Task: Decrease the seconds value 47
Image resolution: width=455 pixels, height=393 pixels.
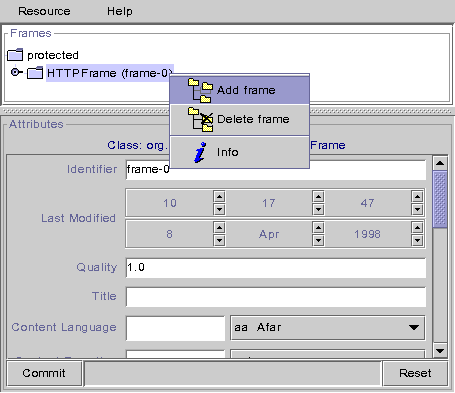Action: 417,210
